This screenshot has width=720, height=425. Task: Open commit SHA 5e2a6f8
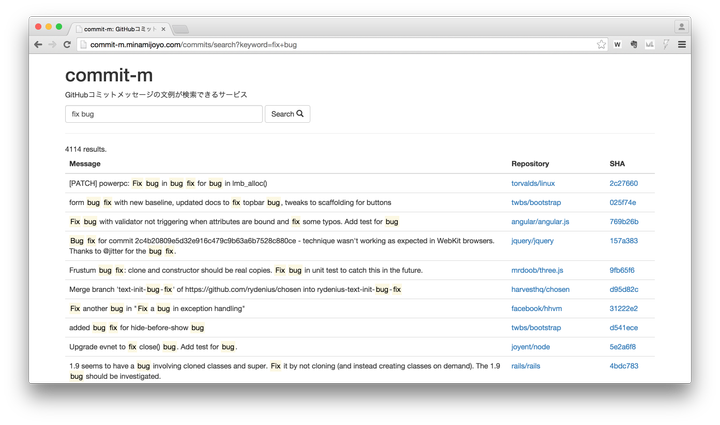coord(623,347)
